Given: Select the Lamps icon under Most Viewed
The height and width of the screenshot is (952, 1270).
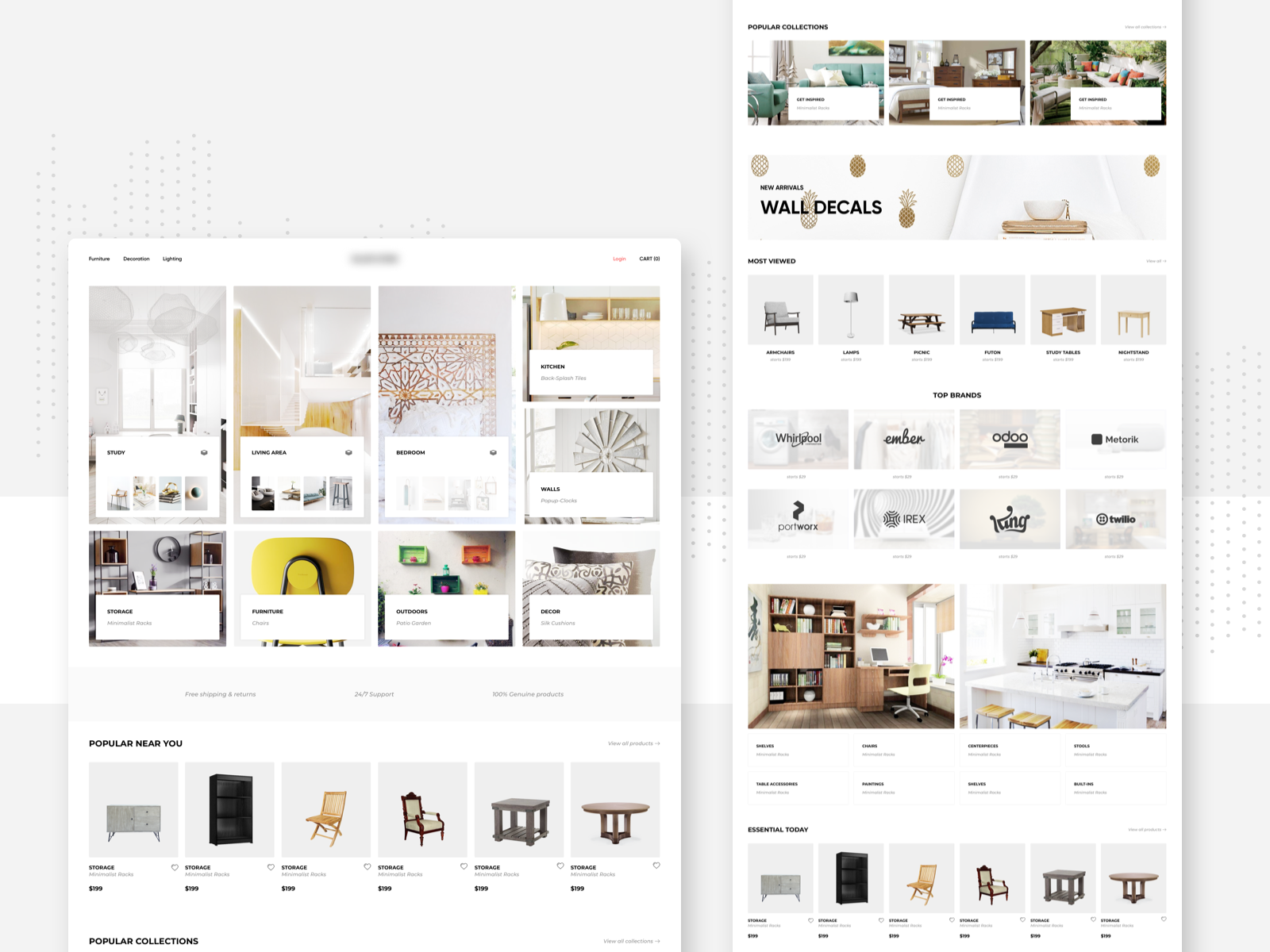Looking at the screenshot, I should pos(851,309).
